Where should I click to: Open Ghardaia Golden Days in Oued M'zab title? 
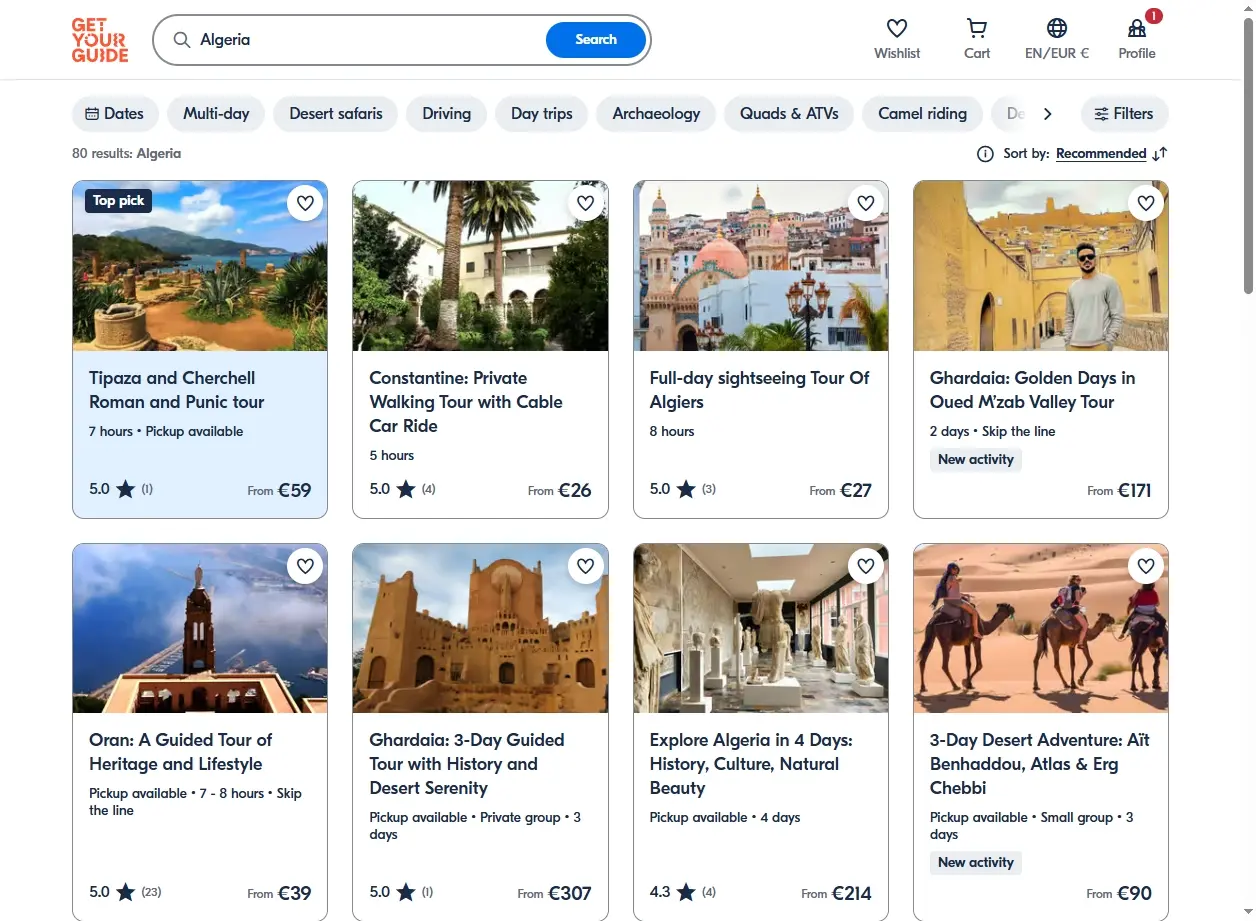(x=1032, y=390)
